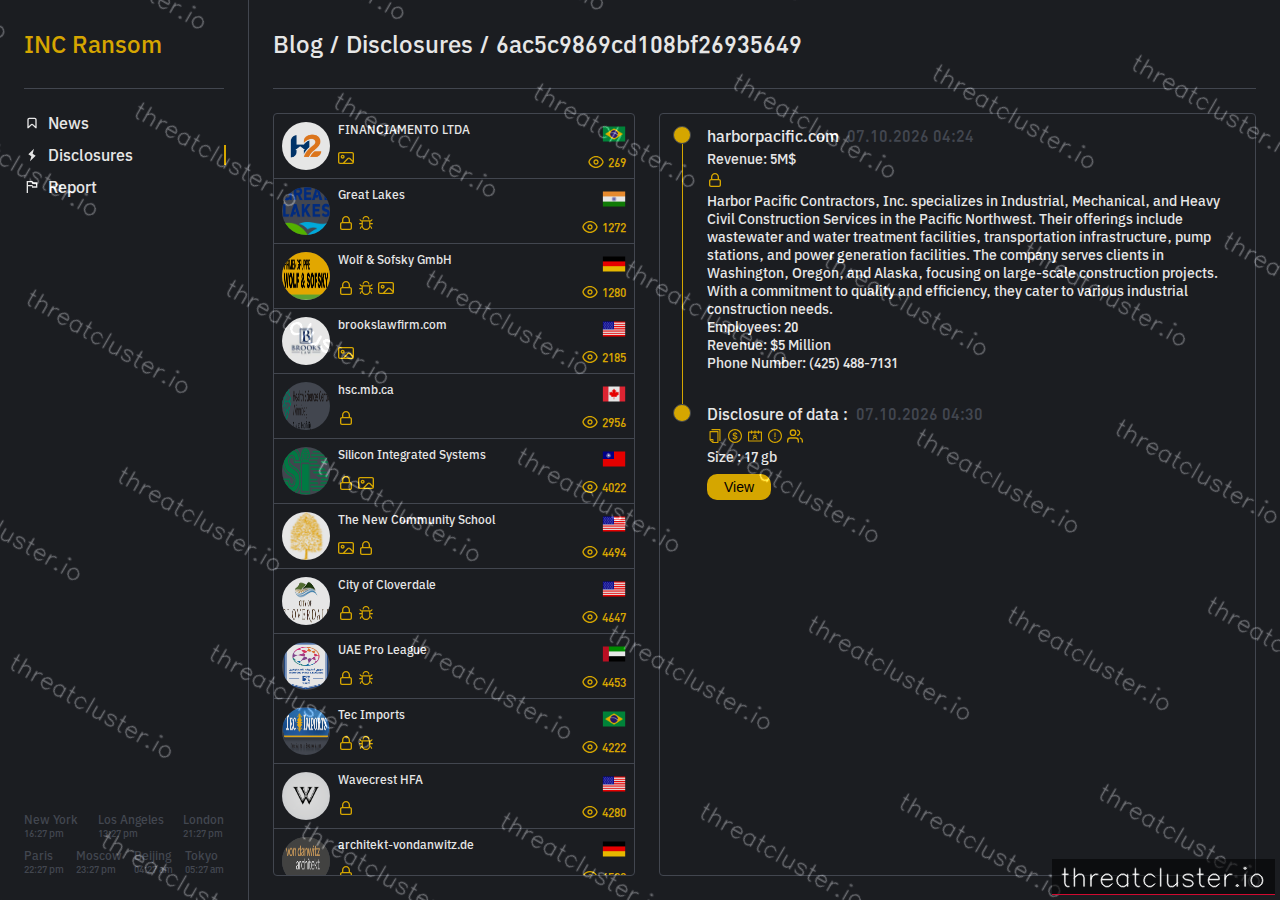Click the bug icon under Great Lakes
1280x900 pixels.
pos(366,223)
